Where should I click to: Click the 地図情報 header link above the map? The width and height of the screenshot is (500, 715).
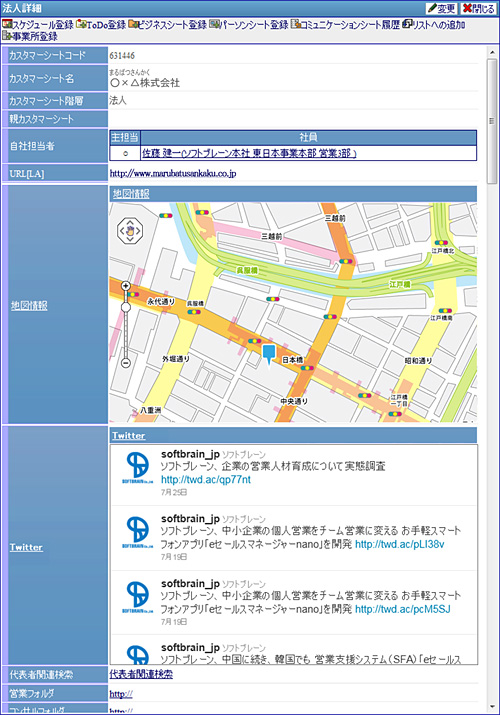tap(131, 194)
